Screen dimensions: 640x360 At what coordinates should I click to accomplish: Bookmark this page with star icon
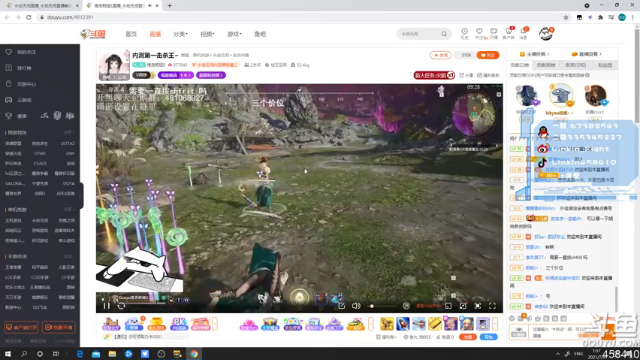point(566,17)
